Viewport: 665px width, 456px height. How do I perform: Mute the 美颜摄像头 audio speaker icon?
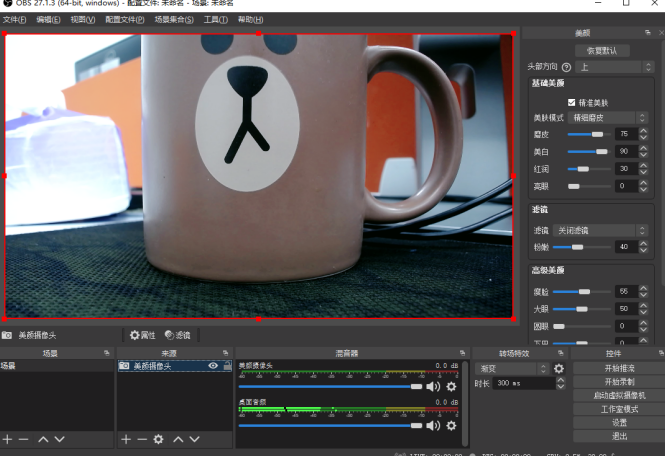click(x=433, y=386)
